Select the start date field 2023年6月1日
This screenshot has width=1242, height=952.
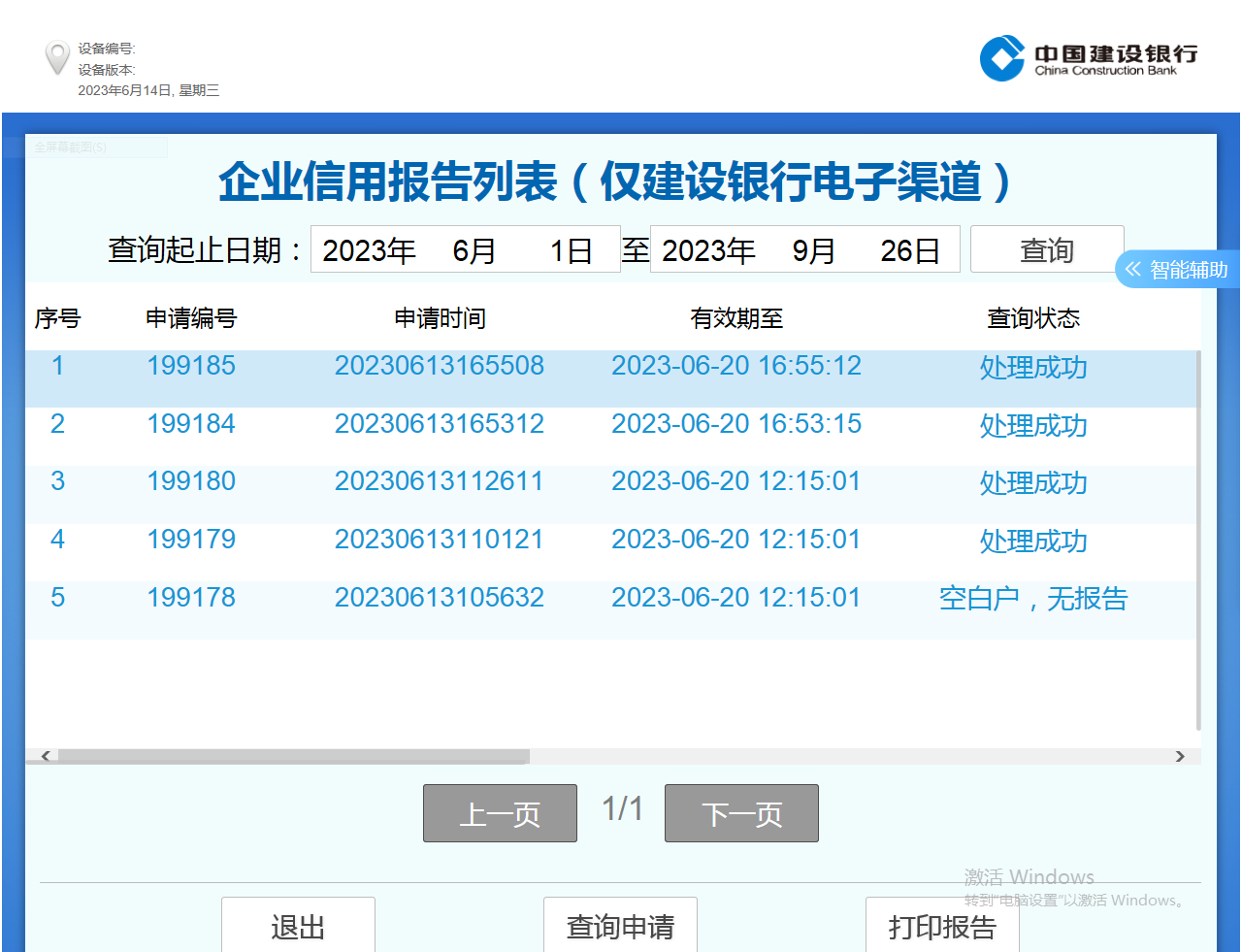click(x=465, y=250)
